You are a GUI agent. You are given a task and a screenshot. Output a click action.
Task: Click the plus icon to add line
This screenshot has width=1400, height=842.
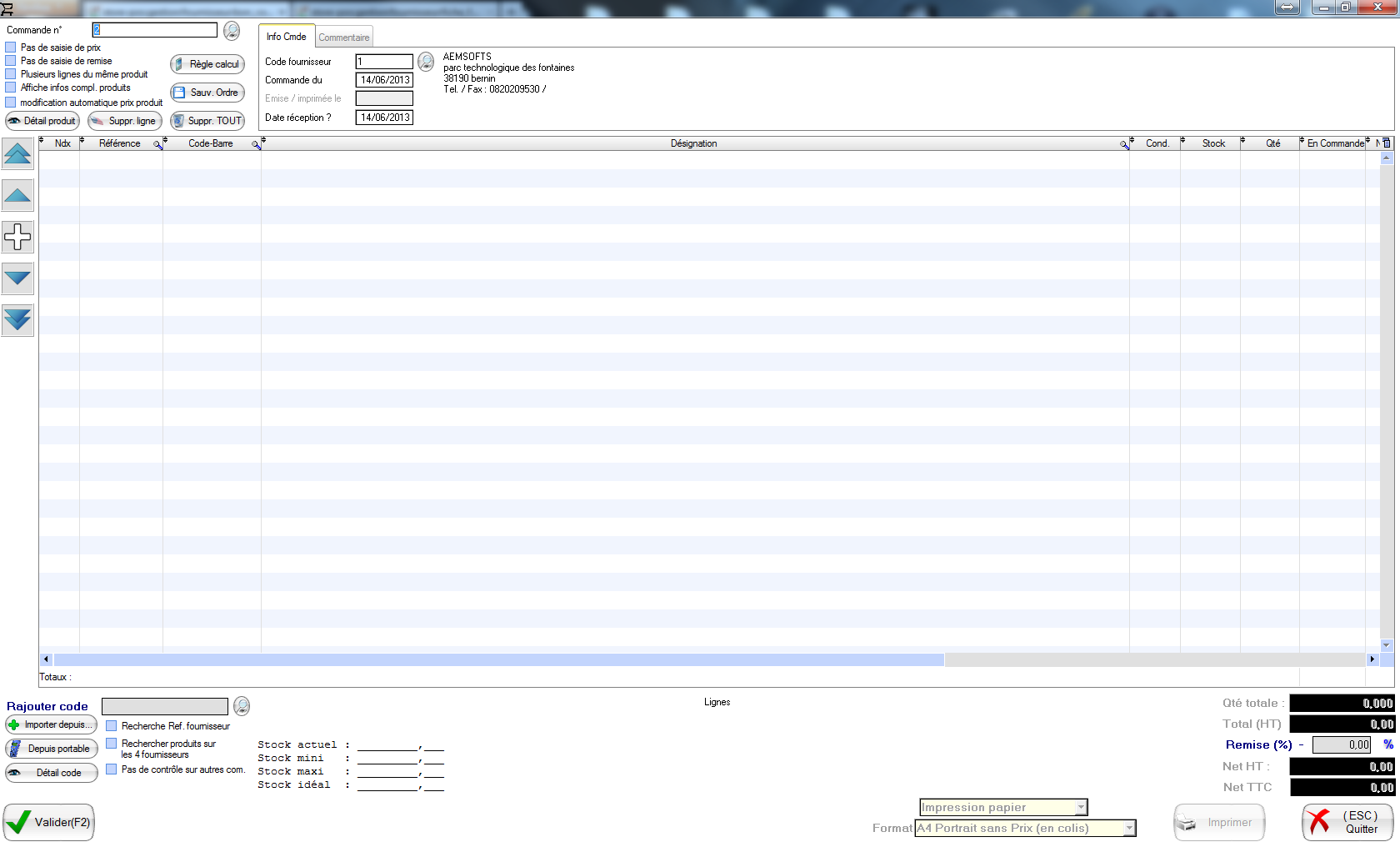[17, 237]
